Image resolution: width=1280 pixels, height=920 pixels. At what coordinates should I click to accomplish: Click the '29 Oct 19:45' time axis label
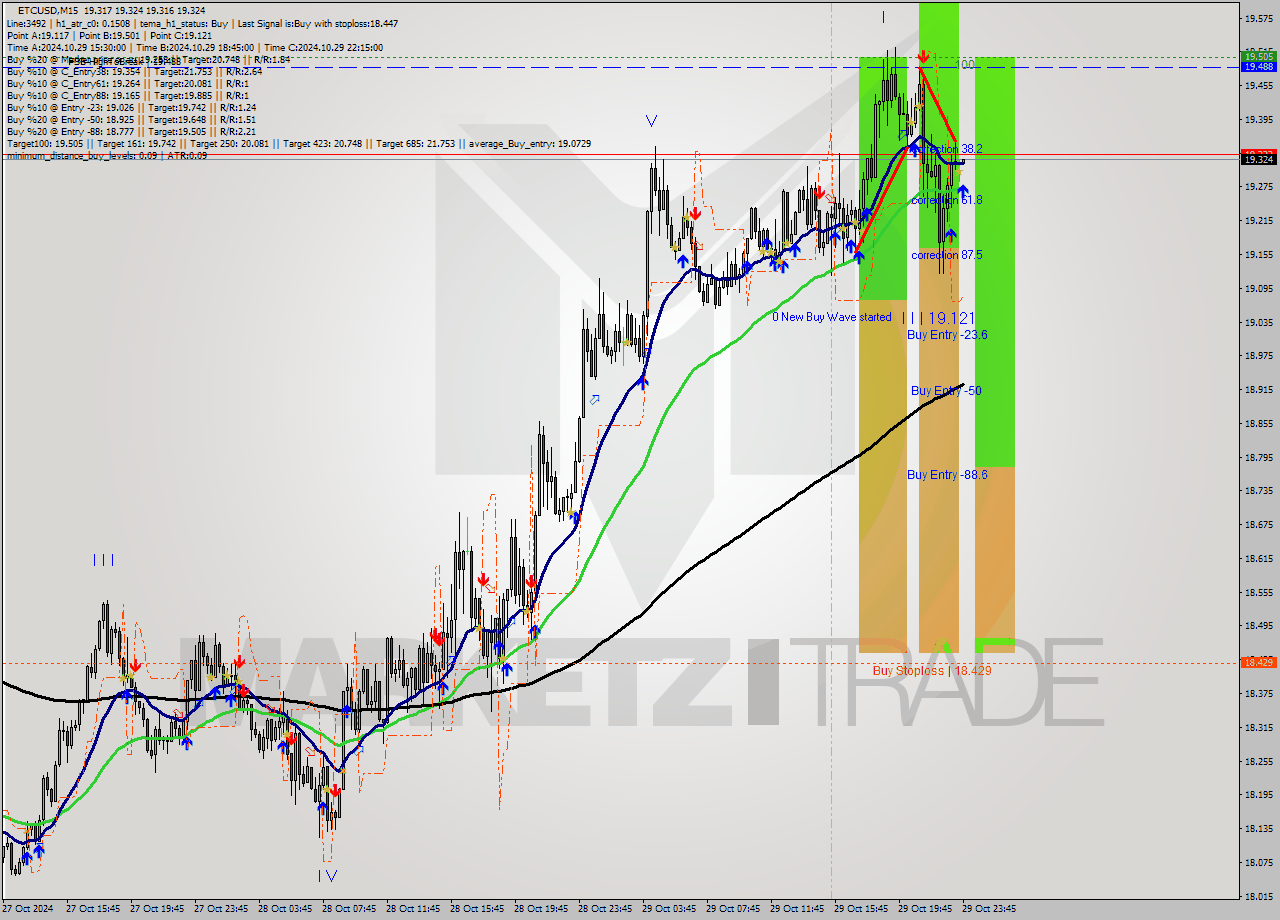pos(925,909)
